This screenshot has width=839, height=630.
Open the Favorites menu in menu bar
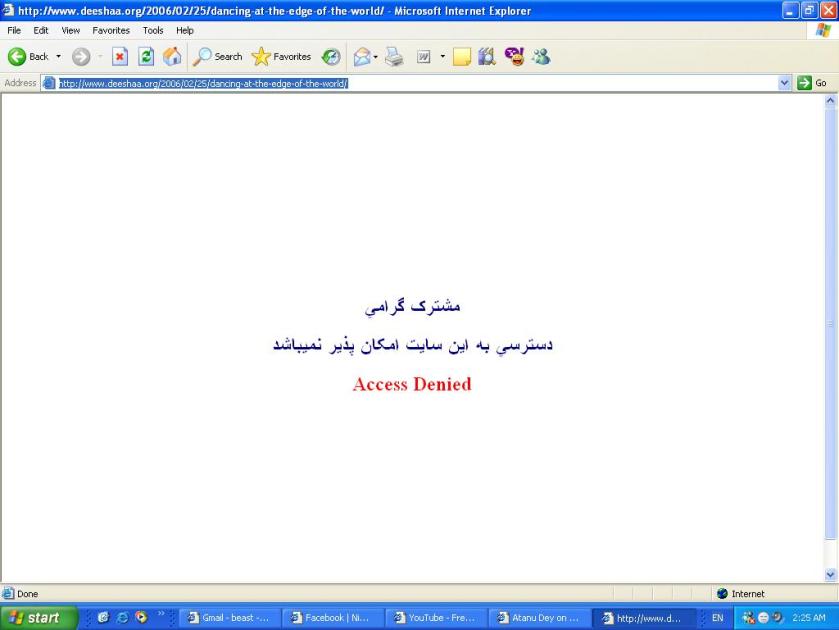coord(111,31)
